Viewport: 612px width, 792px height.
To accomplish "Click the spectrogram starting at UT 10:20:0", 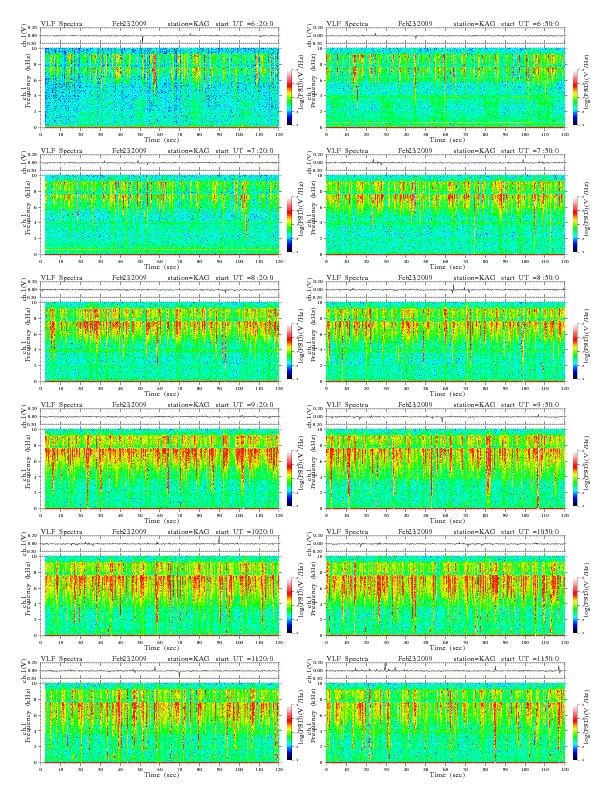I will 160,596.
